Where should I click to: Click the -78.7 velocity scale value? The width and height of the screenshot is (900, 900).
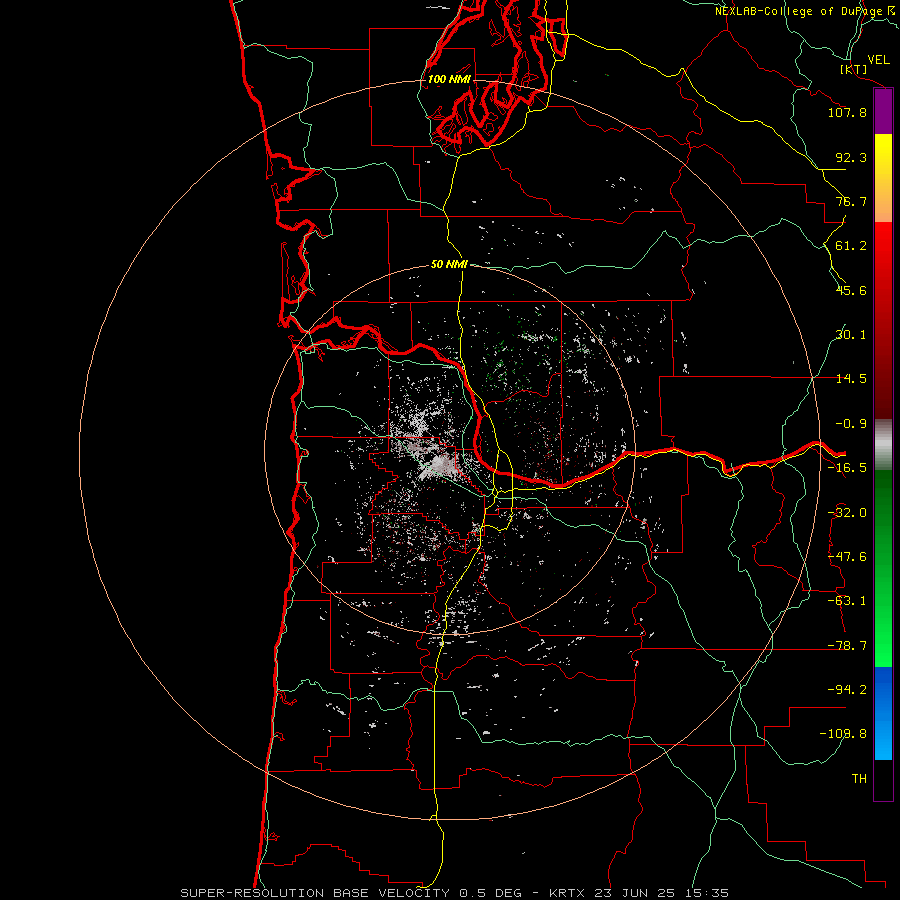coord(847,646)
